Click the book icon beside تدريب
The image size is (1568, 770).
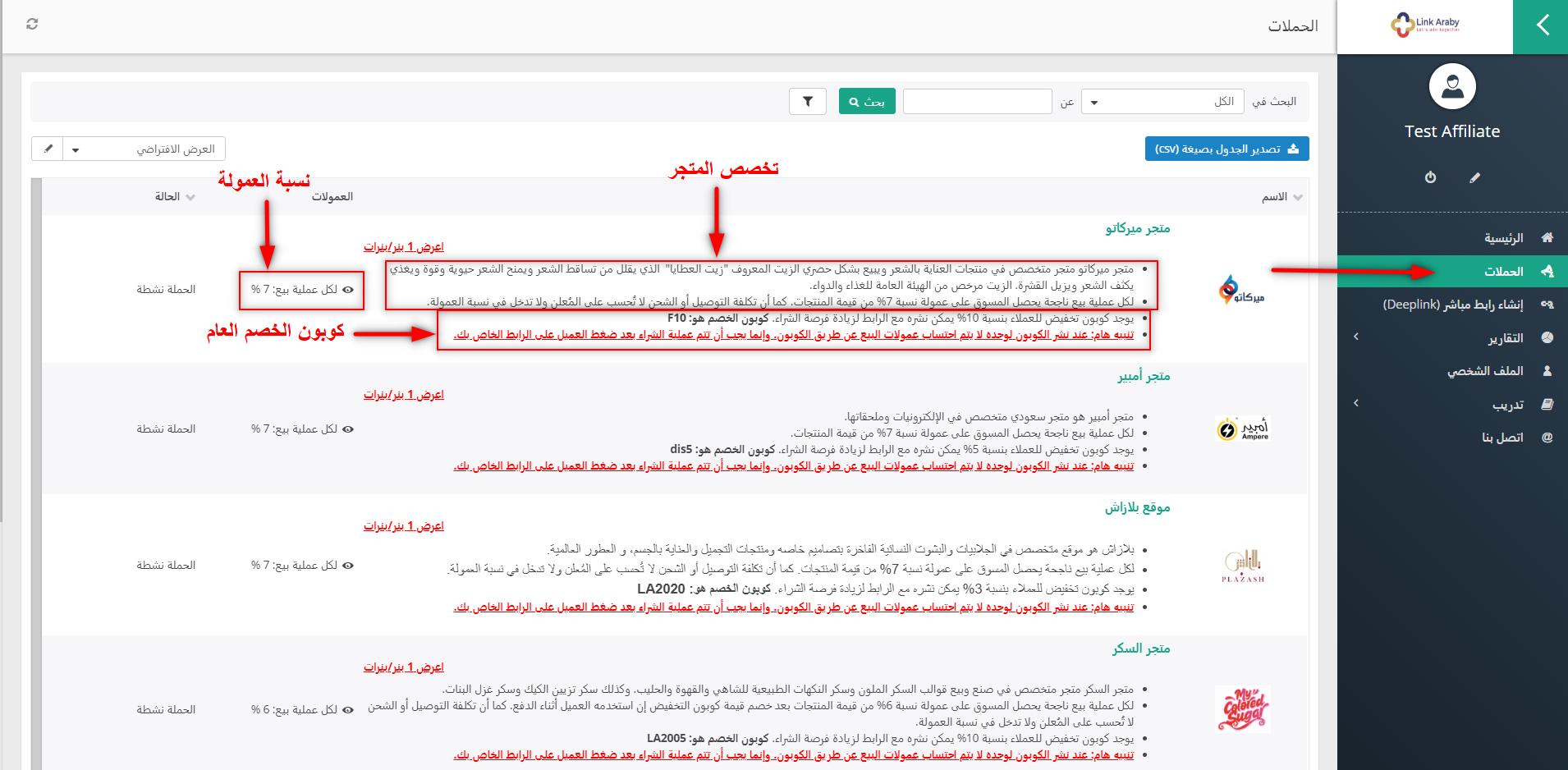click(x=1547, y=404)
